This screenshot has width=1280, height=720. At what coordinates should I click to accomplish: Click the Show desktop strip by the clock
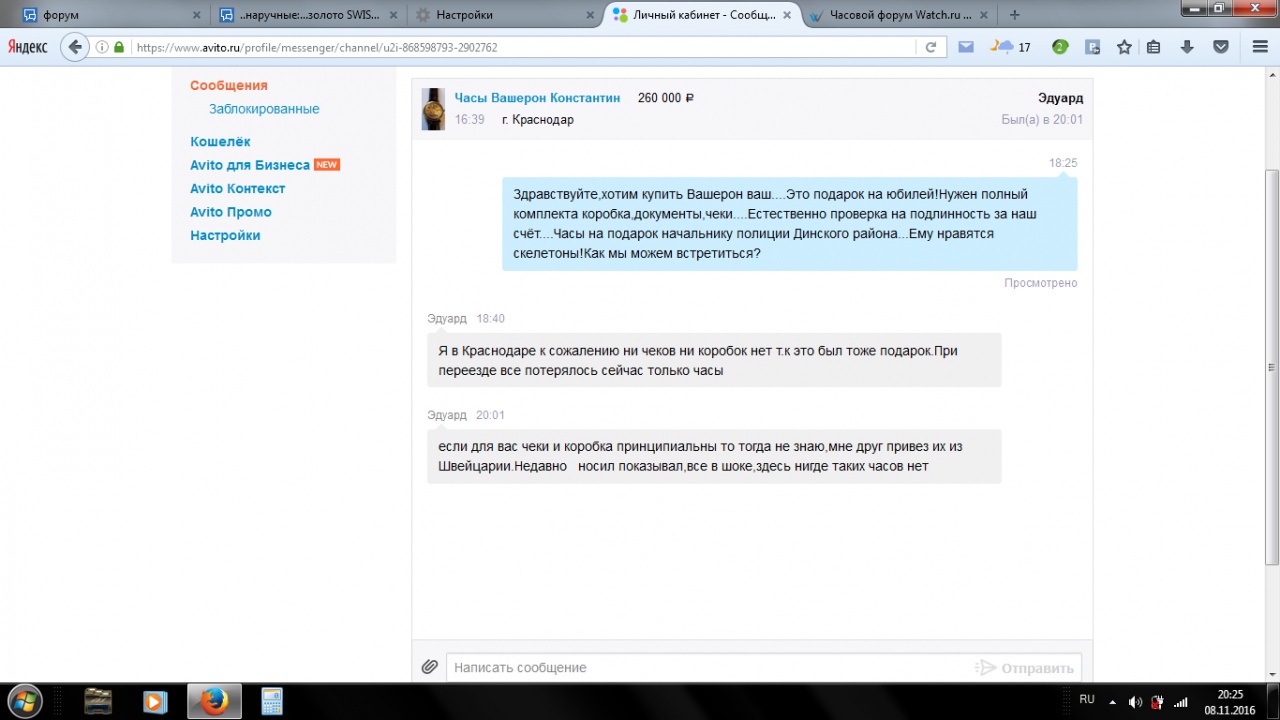click(x=1272, y=702)
